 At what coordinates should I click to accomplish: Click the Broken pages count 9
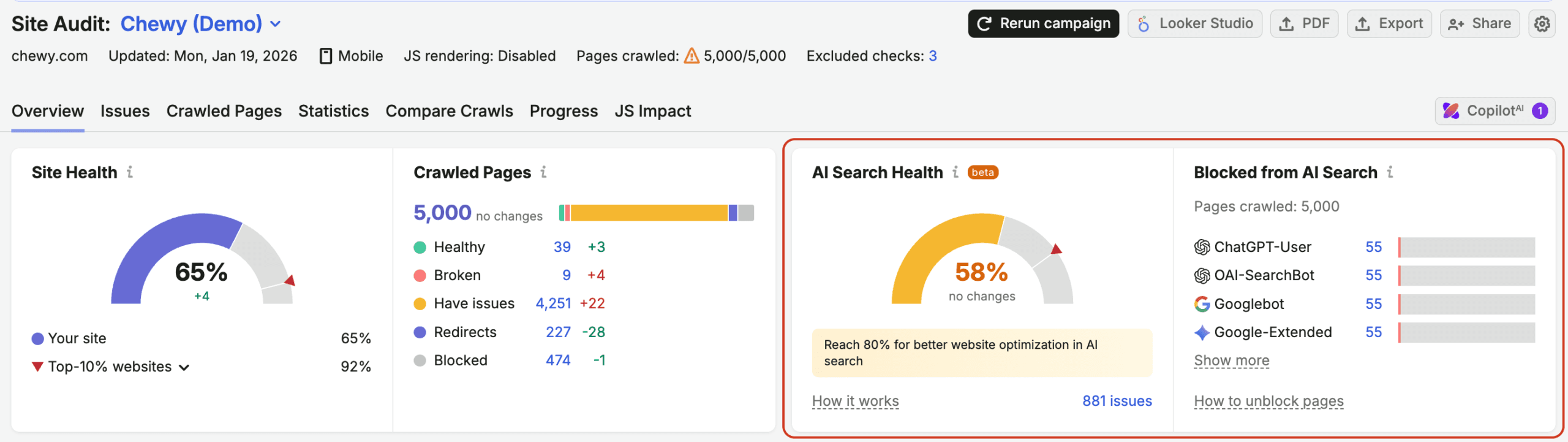[x=567, y=275]
